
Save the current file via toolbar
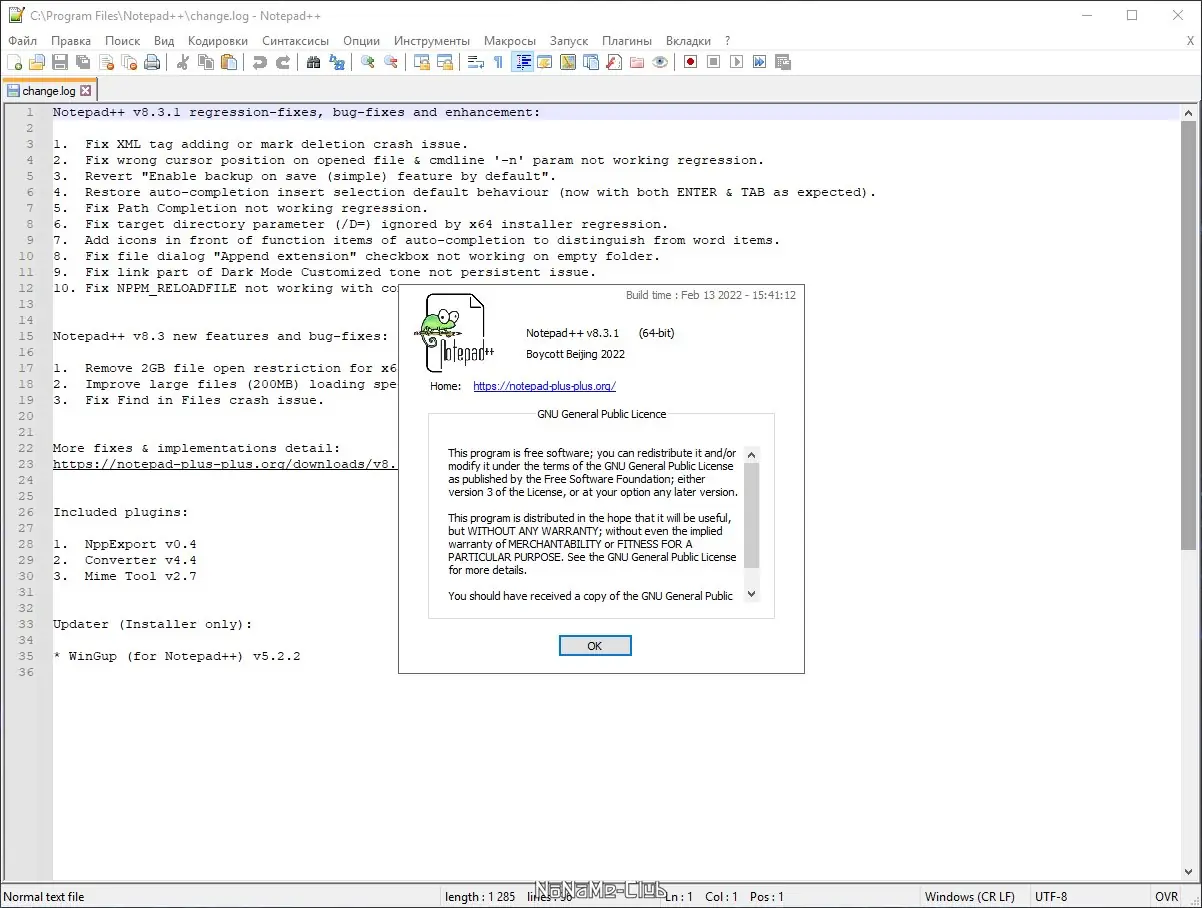(60, 62)
